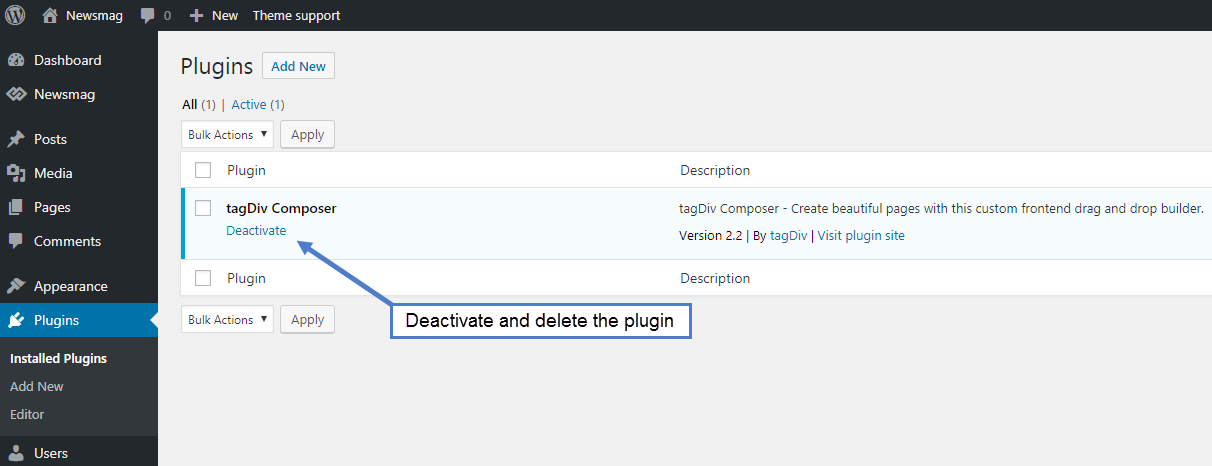Open the plugin Editor submenu item

pyautogui.click(x=27, y=414)
